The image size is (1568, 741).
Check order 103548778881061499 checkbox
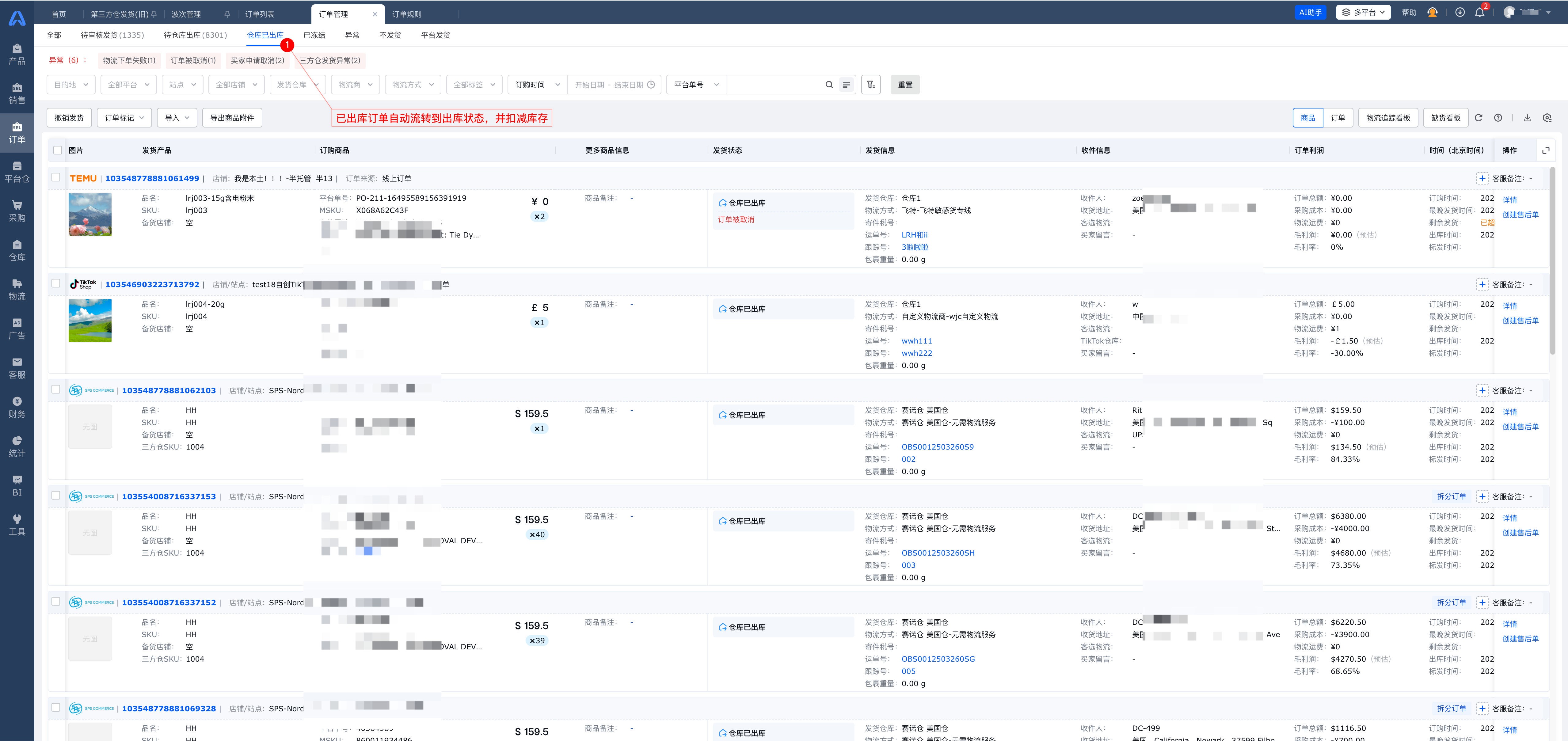[56, 177]
